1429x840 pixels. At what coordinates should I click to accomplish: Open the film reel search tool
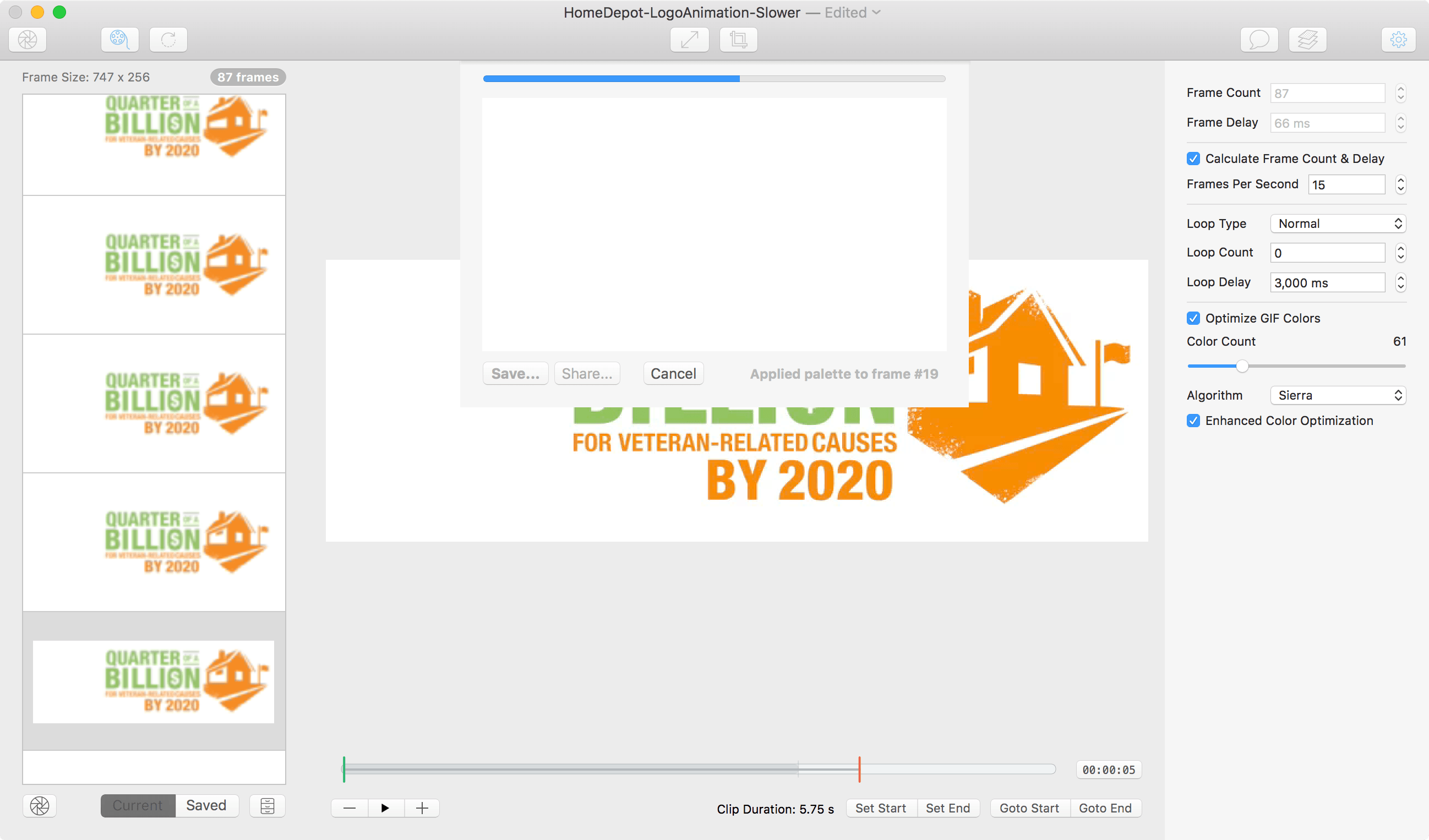pyautogui.click(x=119, y=40)
